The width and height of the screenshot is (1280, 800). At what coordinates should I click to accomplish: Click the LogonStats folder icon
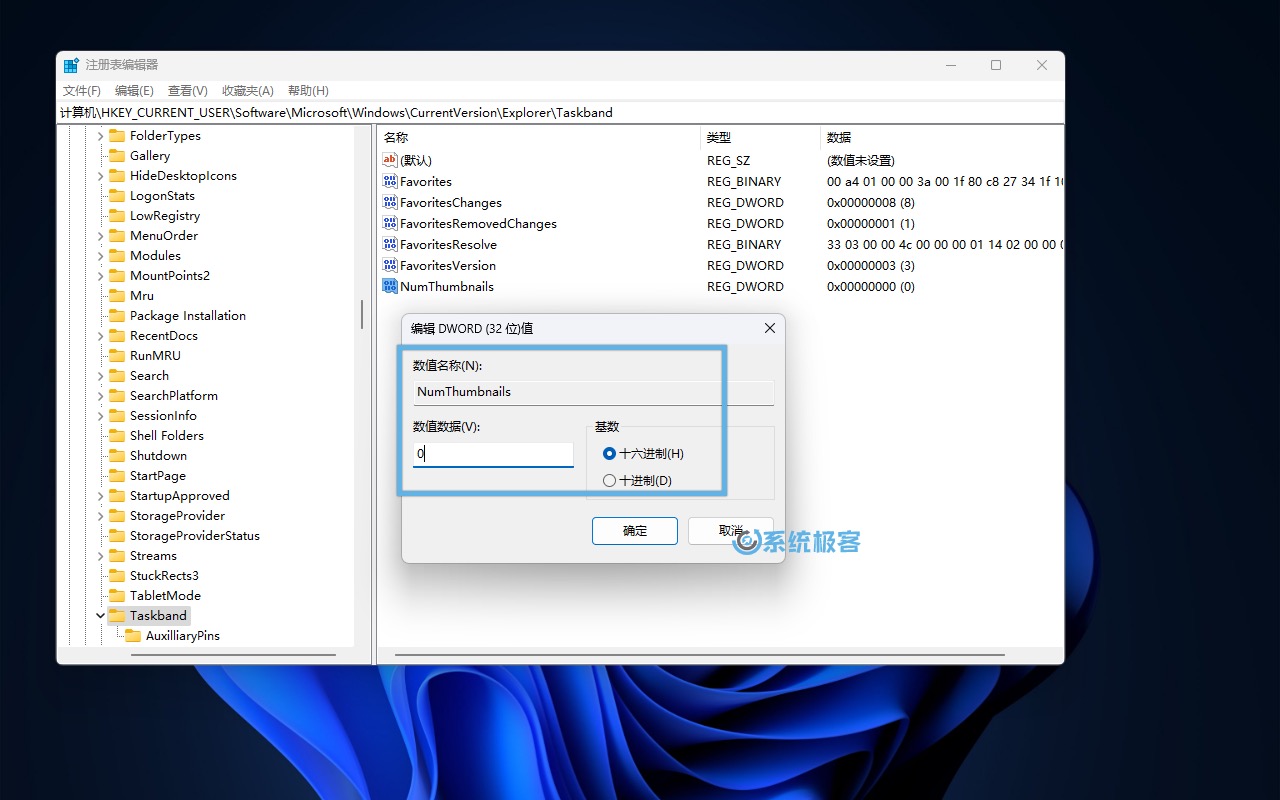click(117, 196)
